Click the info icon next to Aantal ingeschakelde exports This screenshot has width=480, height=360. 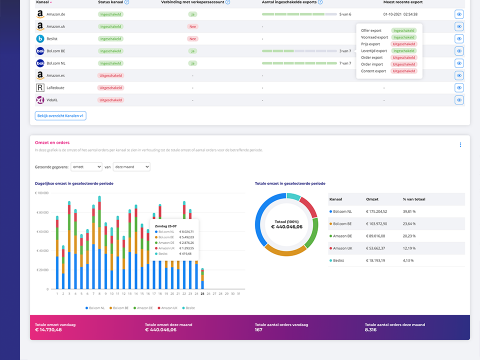point(320,2)
